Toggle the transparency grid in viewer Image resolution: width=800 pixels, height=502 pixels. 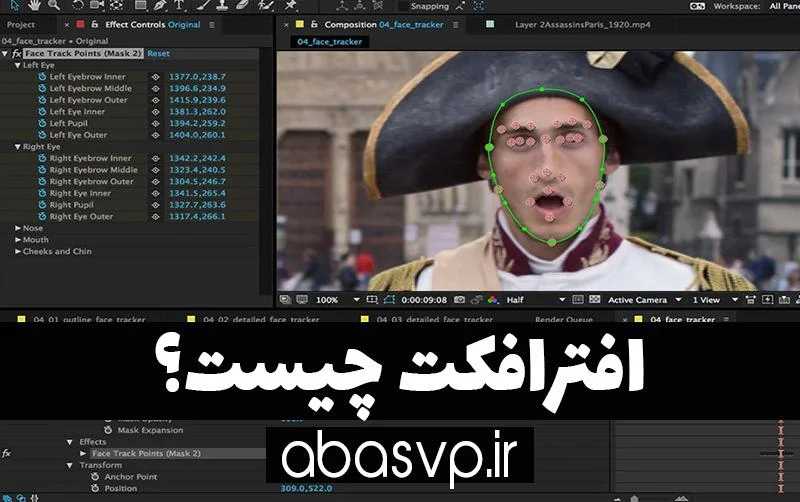tap(594, 299)
